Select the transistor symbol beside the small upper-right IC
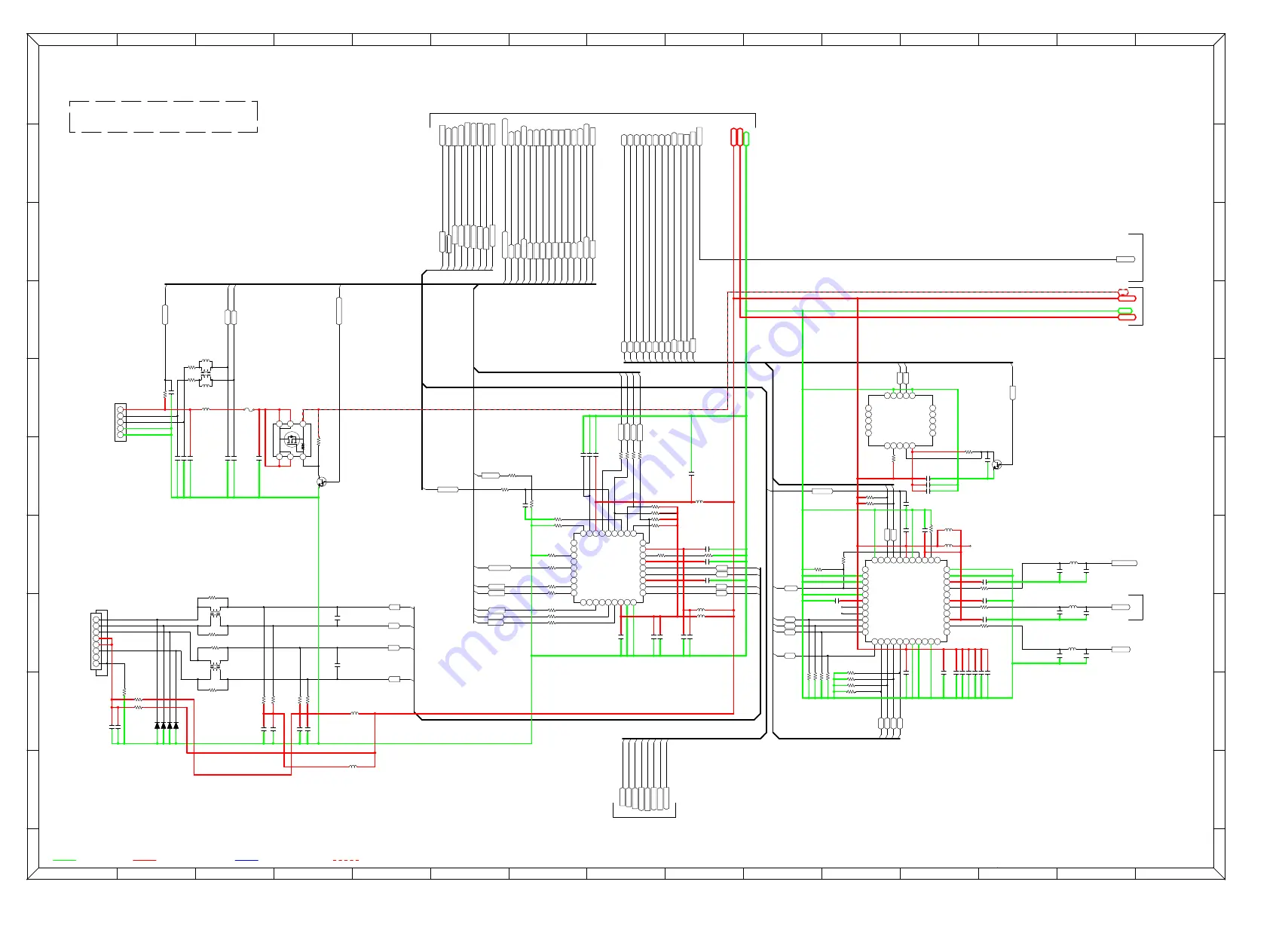The image size is (1282, 952). click(x=998, y=465)
